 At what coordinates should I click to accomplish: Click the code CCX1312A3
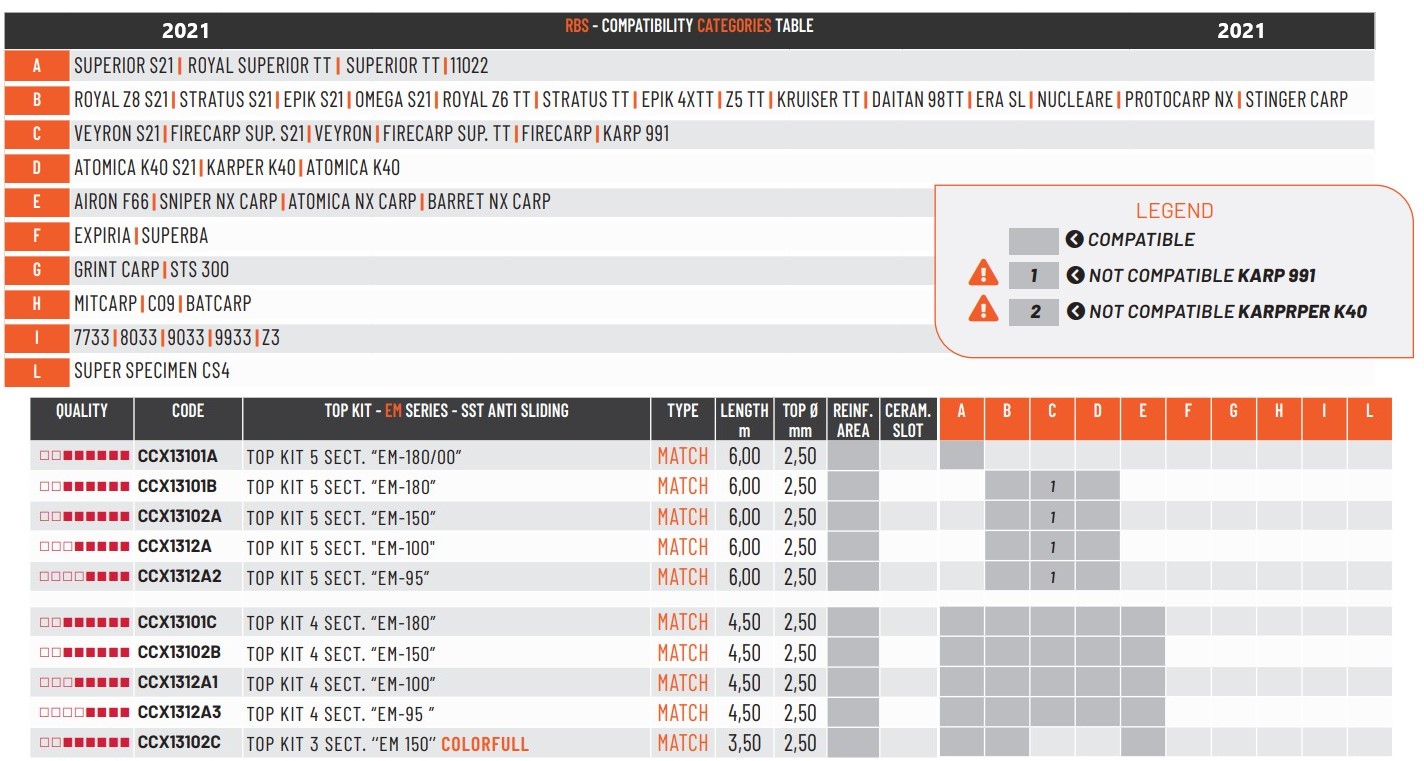tap(179, 713)
